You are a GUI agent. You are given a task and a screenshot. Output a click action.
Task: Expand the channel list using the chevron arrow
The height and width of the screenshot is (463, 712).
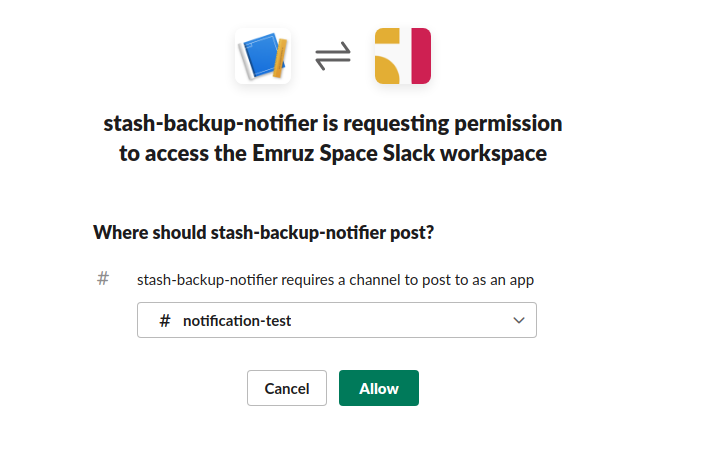(518, 321)
